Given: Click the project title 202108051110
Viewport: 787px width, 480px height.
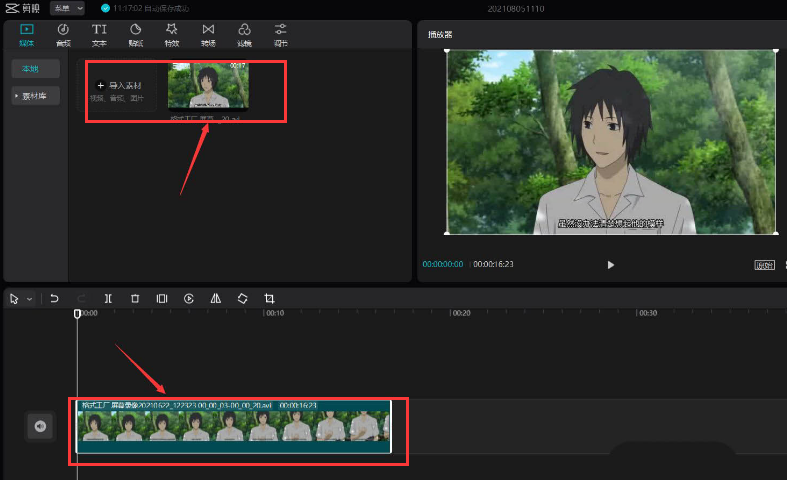Looking at the screenshot, I should tap(516, 9).
